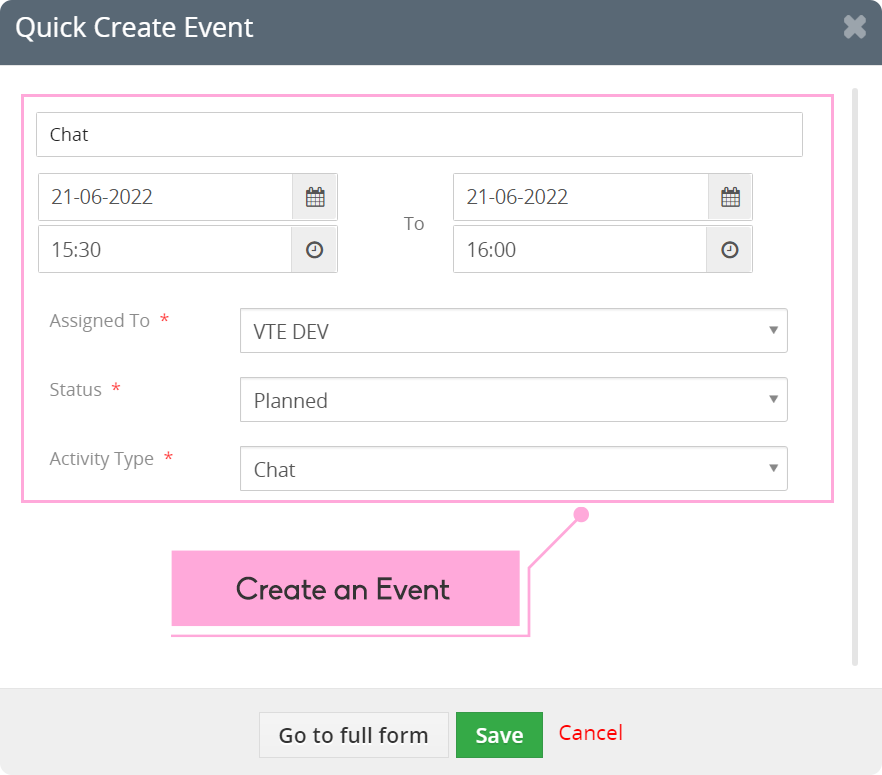The width and height of the screenshot is (882, 775).
Task: Open the start date calendar picker
Action: pos(315,197)
